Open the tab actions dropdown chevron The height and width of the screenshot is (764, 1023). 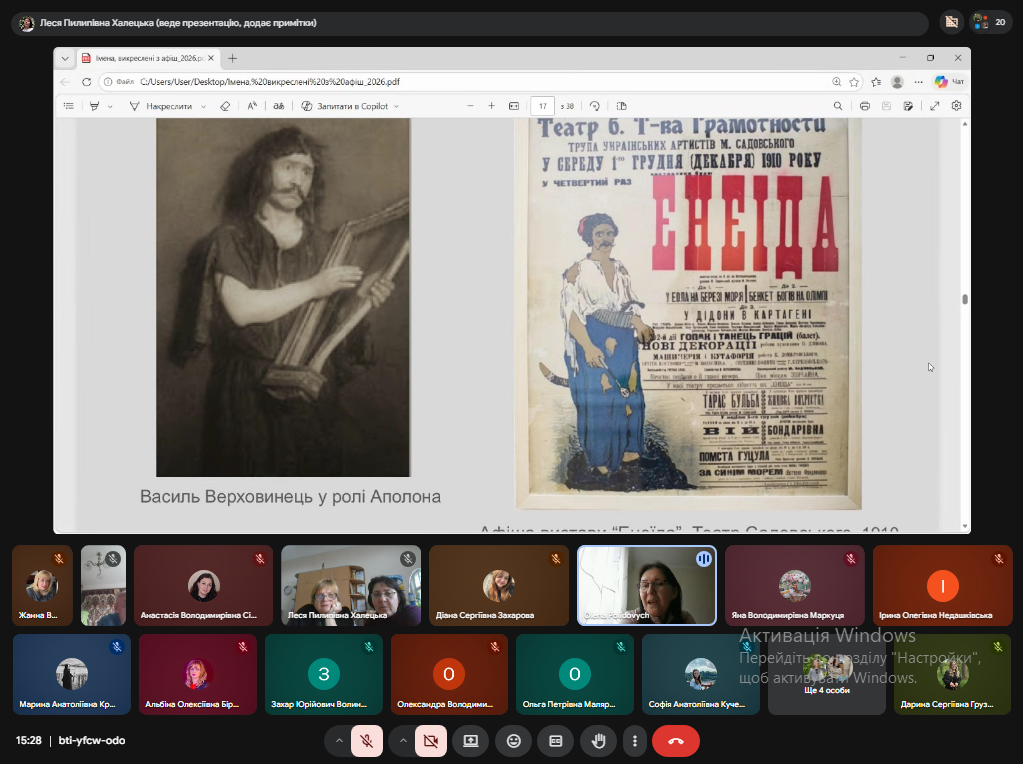tap(65, 58)
